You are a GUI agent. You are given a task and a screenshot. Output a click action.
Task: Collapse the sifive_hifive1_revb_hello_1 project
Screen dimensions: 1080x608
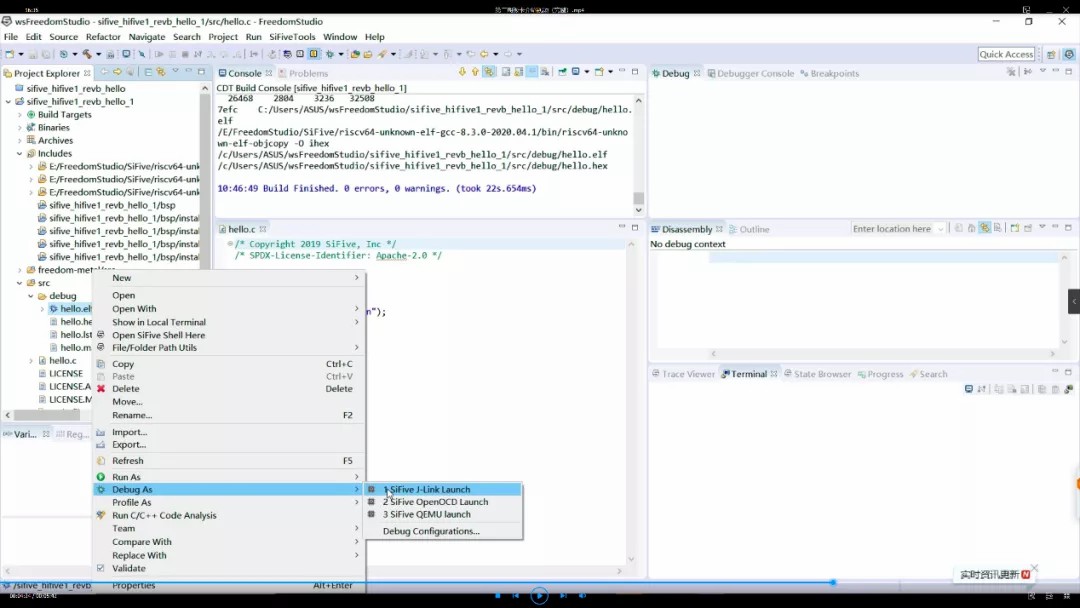(8, 101)
